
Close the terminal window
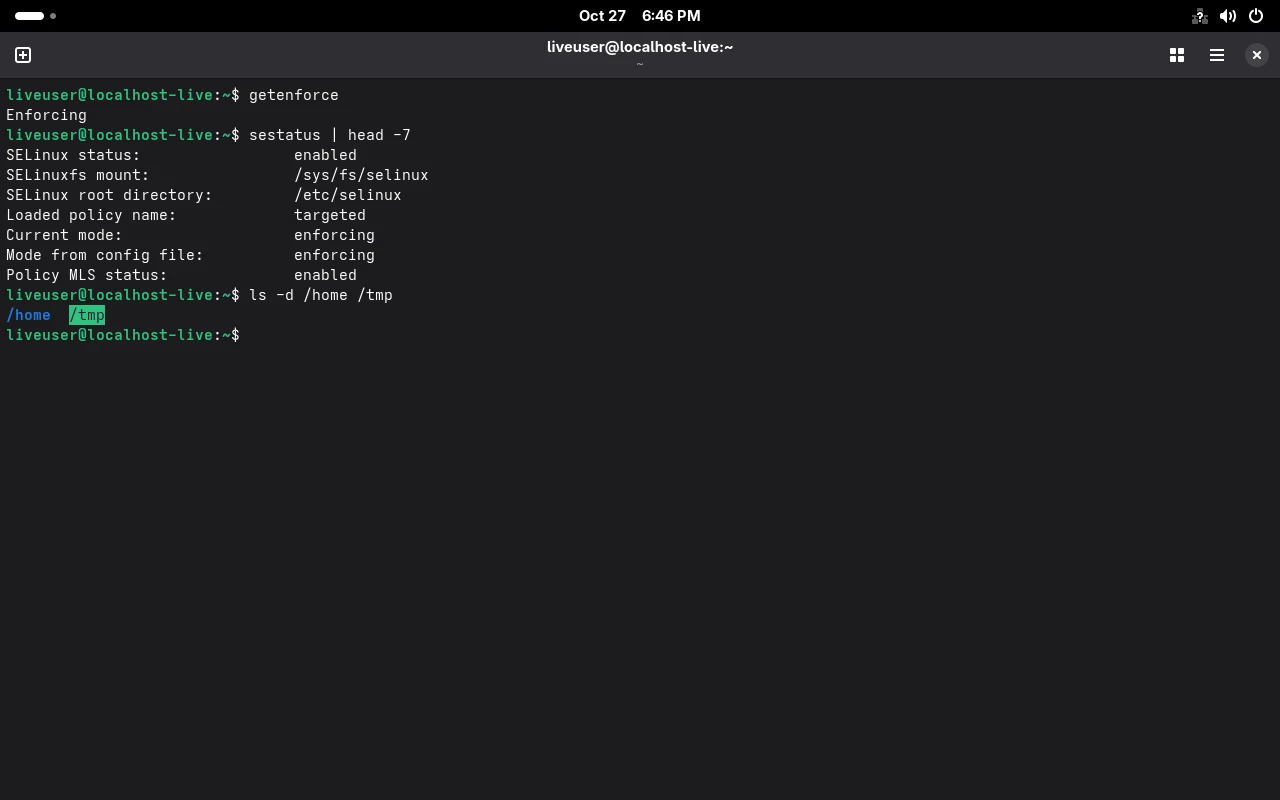point(1257,55)
